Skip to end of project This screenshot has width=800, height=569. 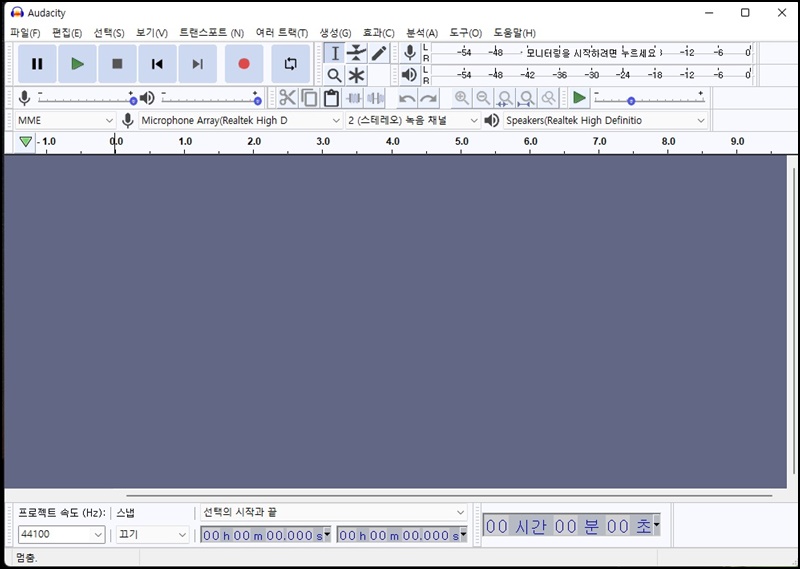[x=197, y=64]
